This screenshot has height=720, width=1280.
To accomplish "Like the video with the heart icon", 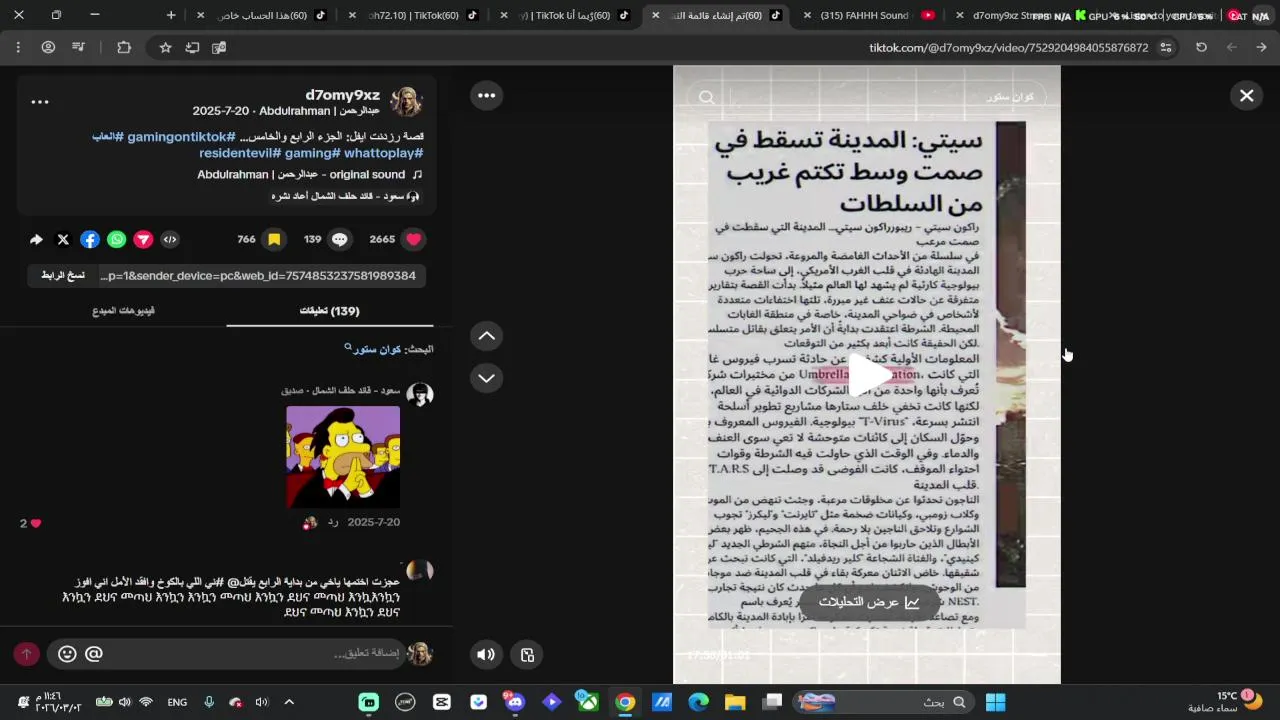I will pos(413,239).
